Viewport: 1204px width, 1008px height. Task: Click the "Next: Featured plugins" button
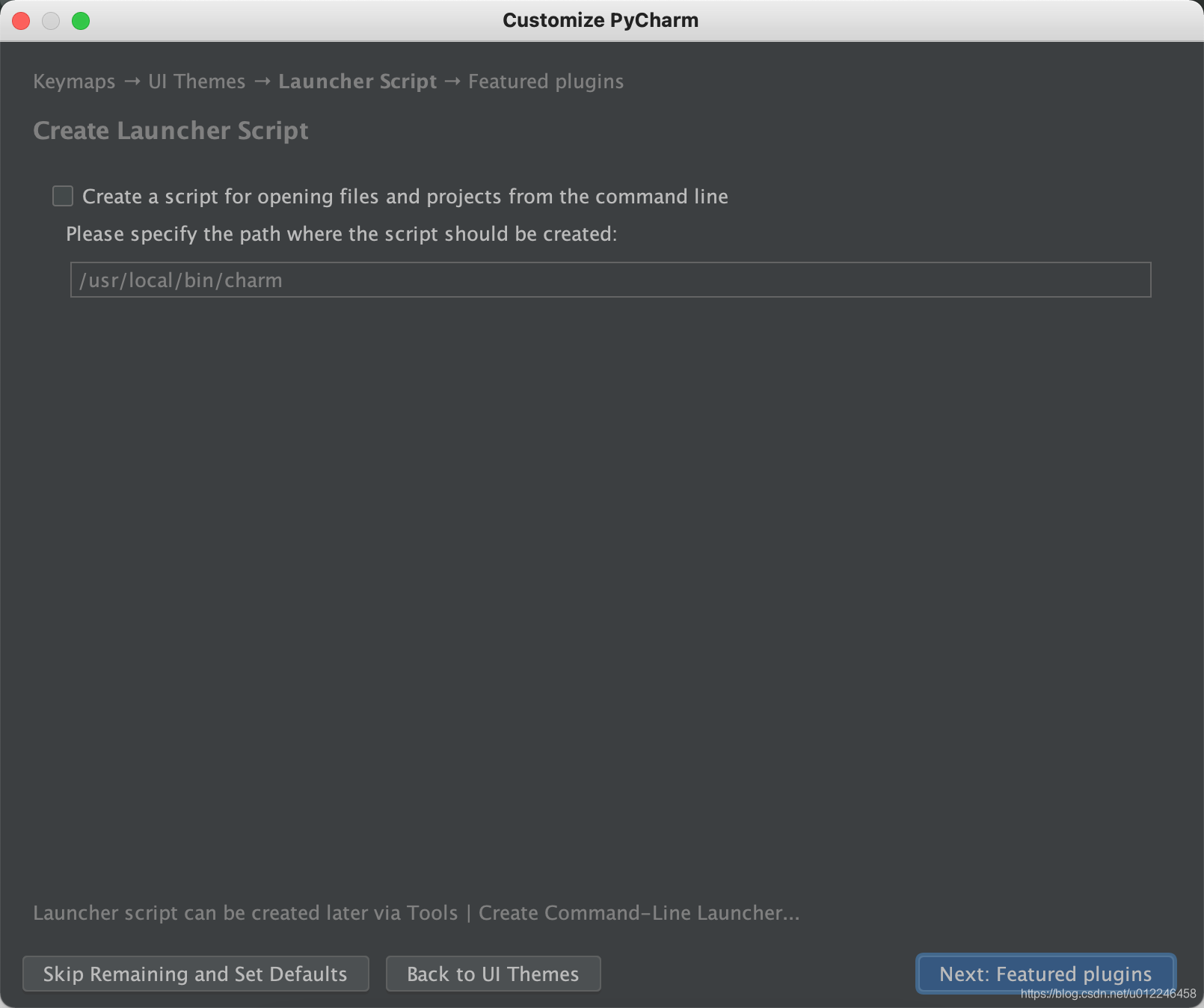coord(1045,974)
